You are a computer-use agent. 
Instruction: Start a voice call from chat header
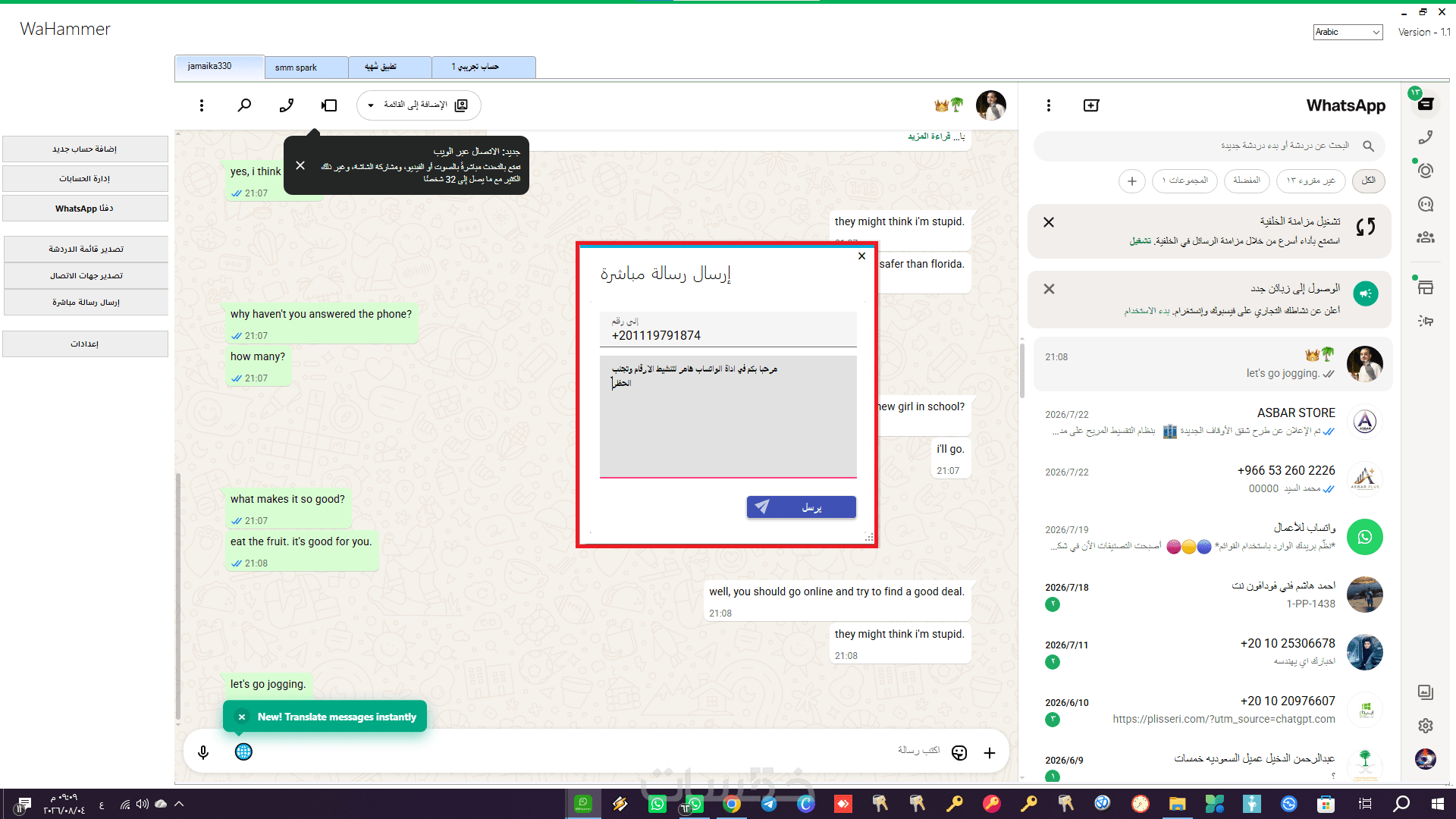pyautogui.click(x=286, y=105)
